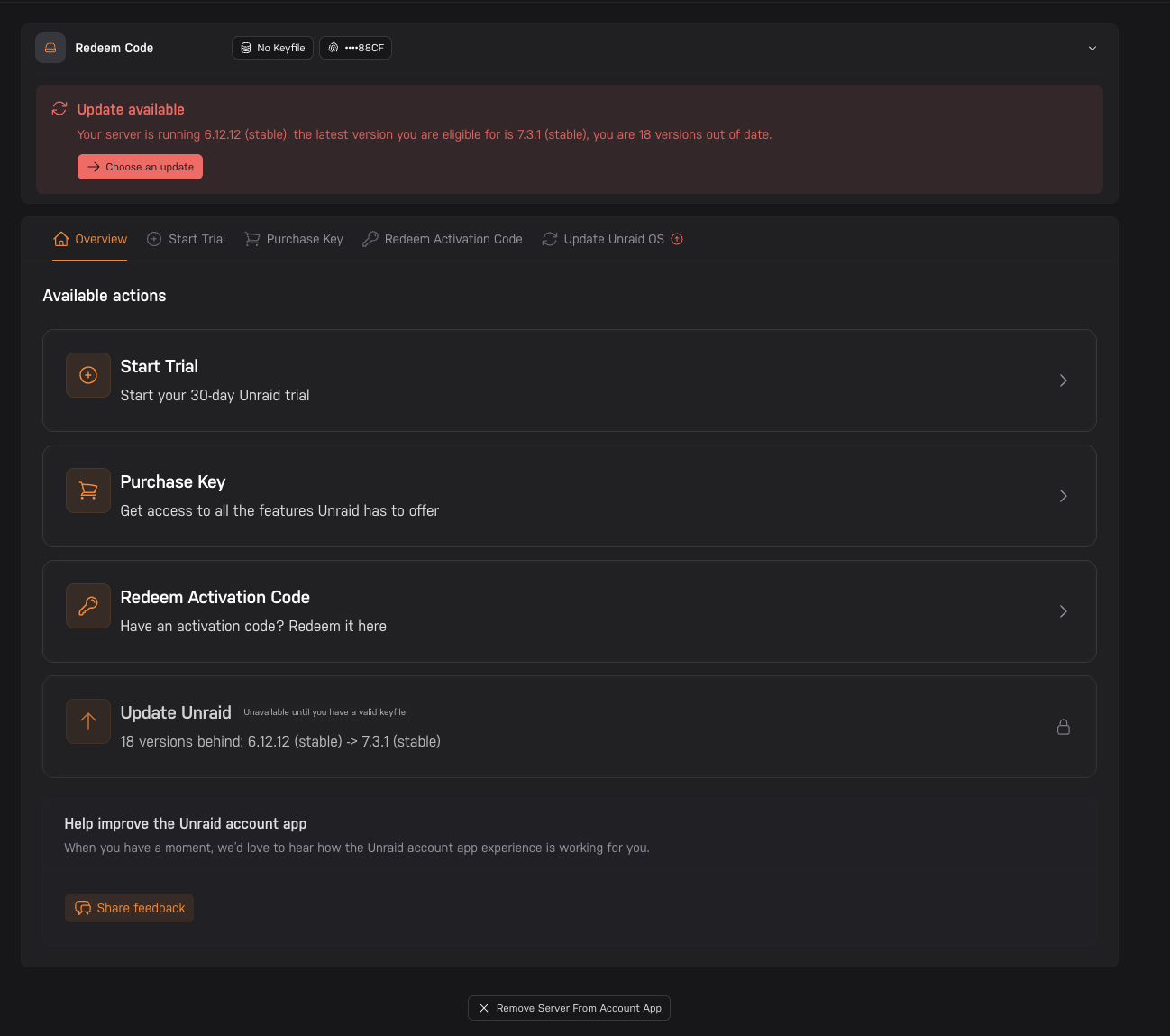Click the Start Trial card title
1170x1036 pixels.
[x=160, y=366]
